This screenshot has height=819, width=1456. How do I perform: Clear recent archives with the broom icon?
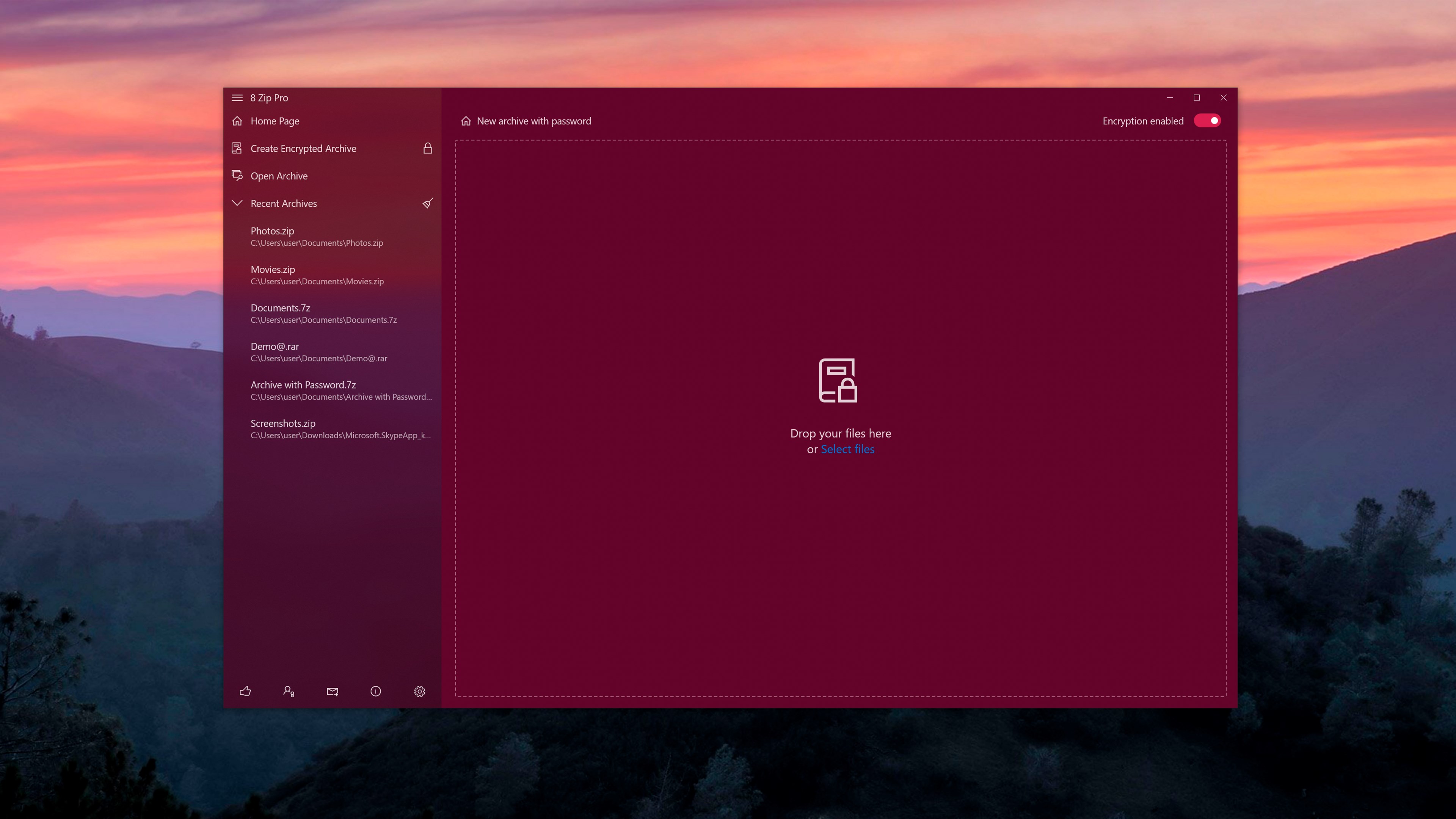(427, 203)
